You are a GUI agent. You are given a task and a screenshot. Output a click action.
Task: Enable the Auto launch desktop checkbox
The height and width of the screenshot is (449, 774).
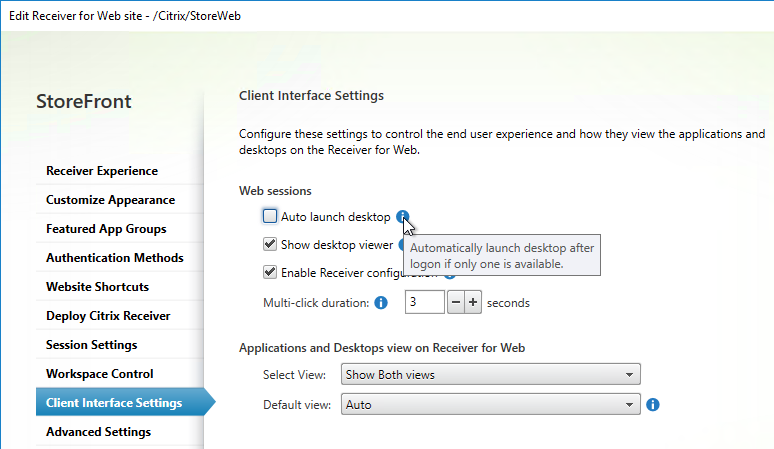(270, 216)
